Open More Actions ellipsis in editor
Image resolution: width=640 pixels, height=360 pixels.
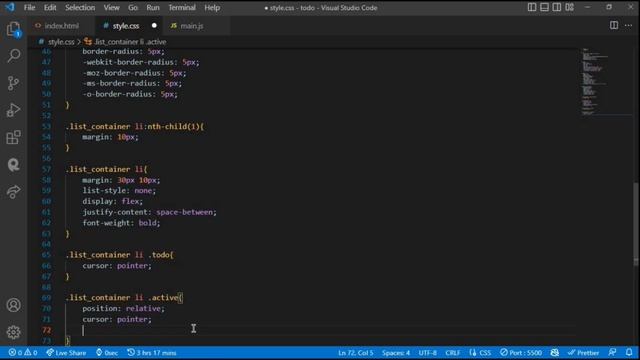[628, 25]
